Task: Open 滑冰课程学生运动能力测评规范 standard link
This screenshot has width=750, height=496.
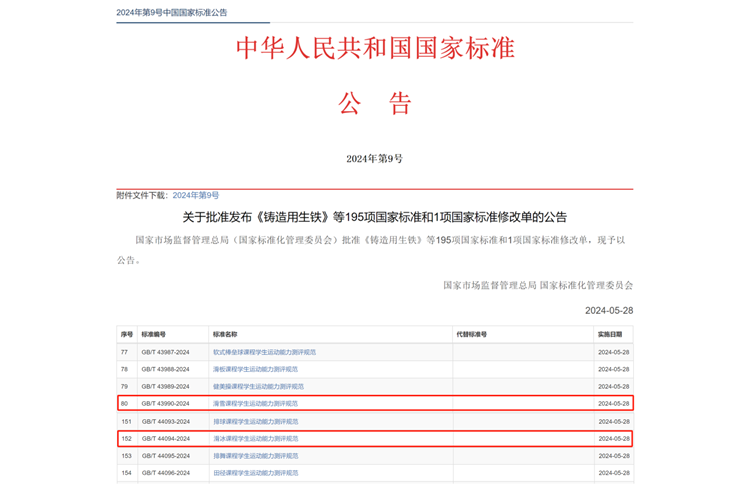Action: [255, 438]
